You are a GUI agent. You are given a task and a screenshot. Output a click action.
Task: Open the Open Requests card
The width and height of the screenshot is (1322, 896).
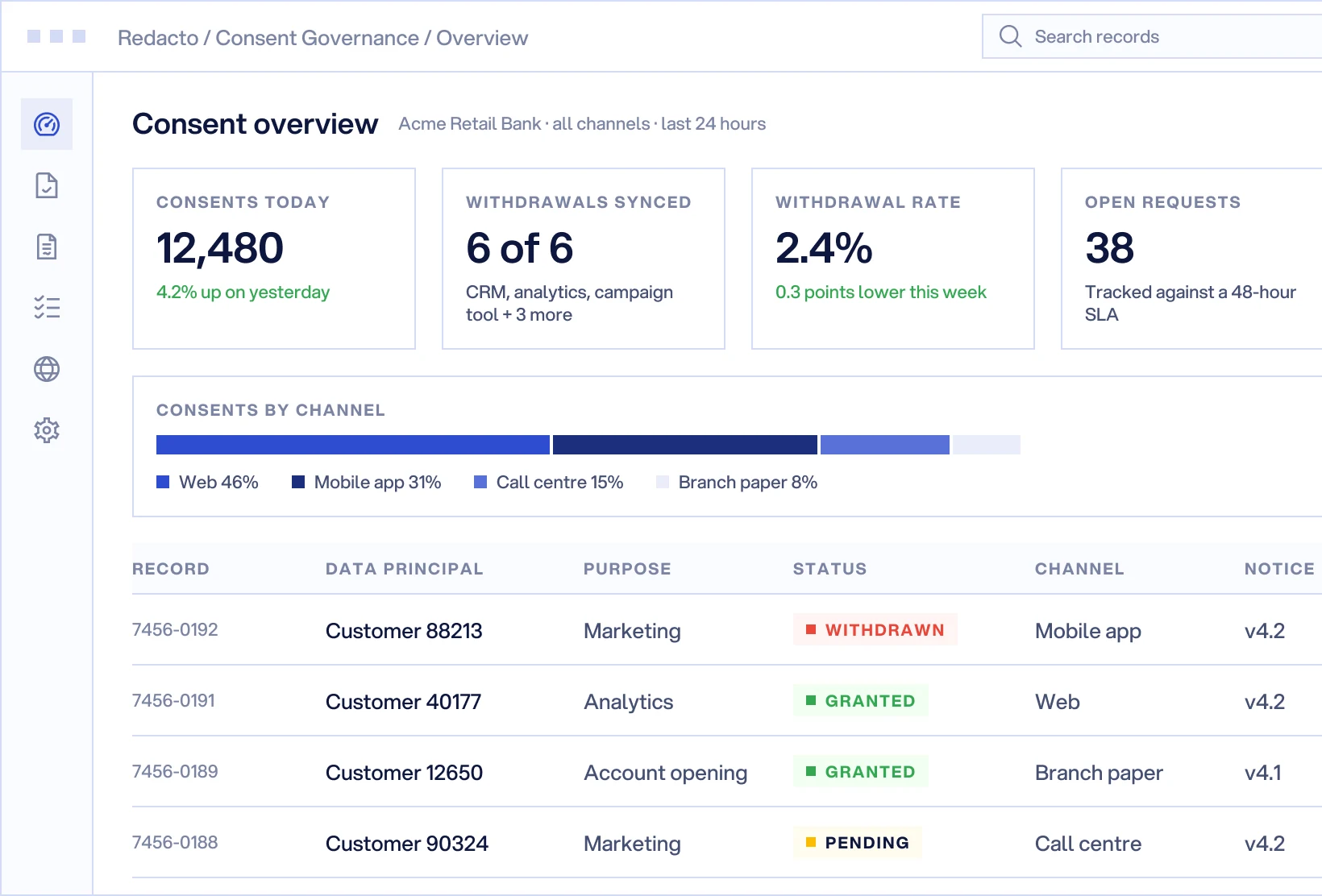click(x=1191, y=259)
